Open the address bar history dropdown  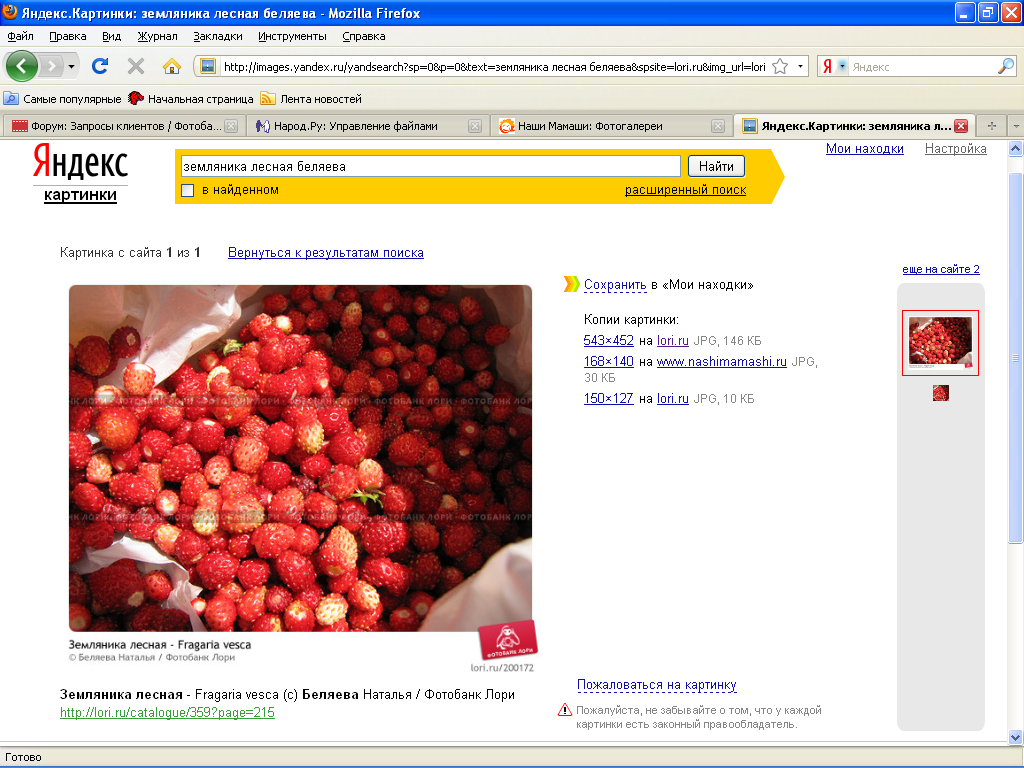800,67
